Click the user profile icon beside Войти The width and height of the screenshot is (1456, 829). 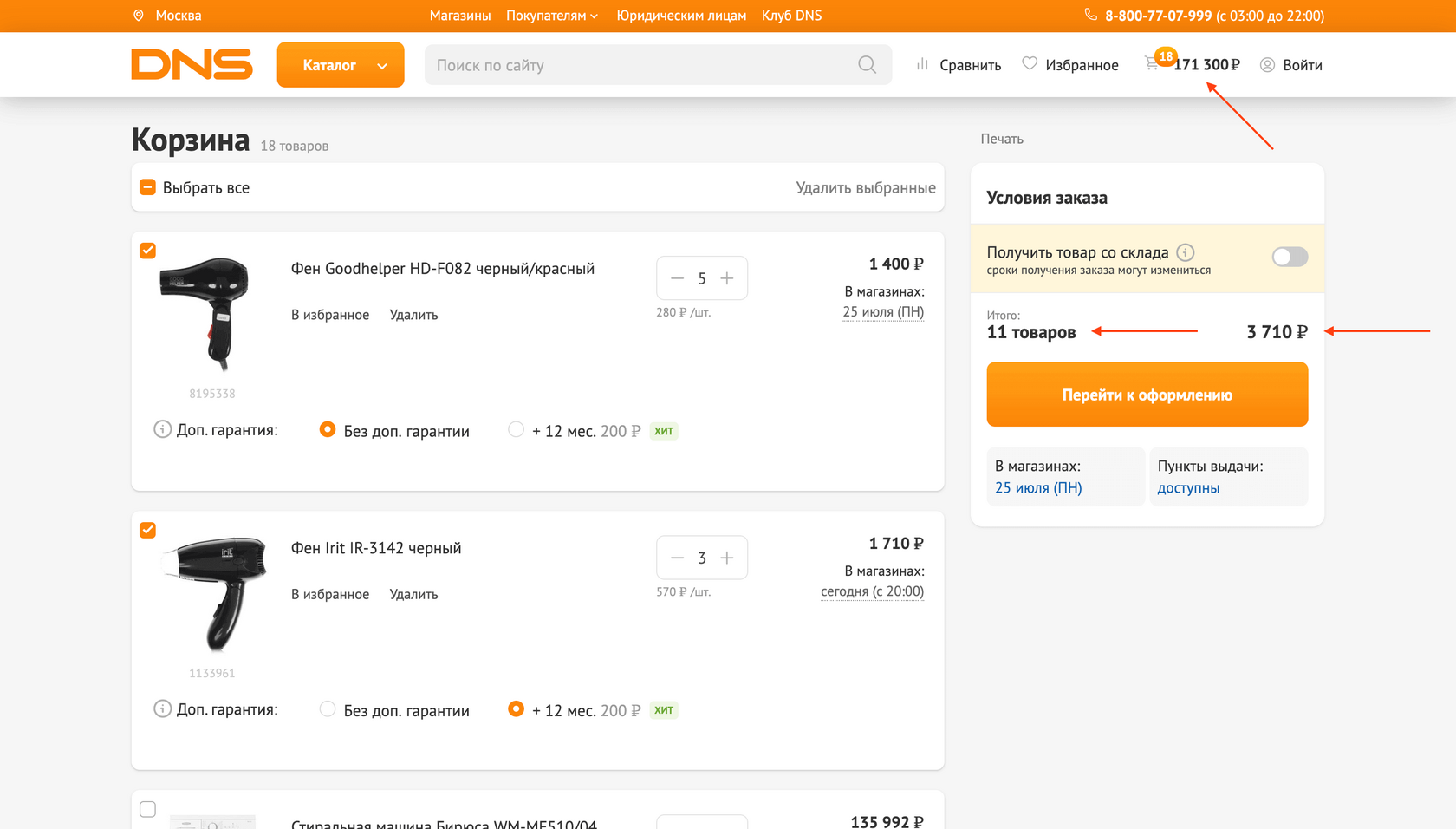tap(1267, 65)
